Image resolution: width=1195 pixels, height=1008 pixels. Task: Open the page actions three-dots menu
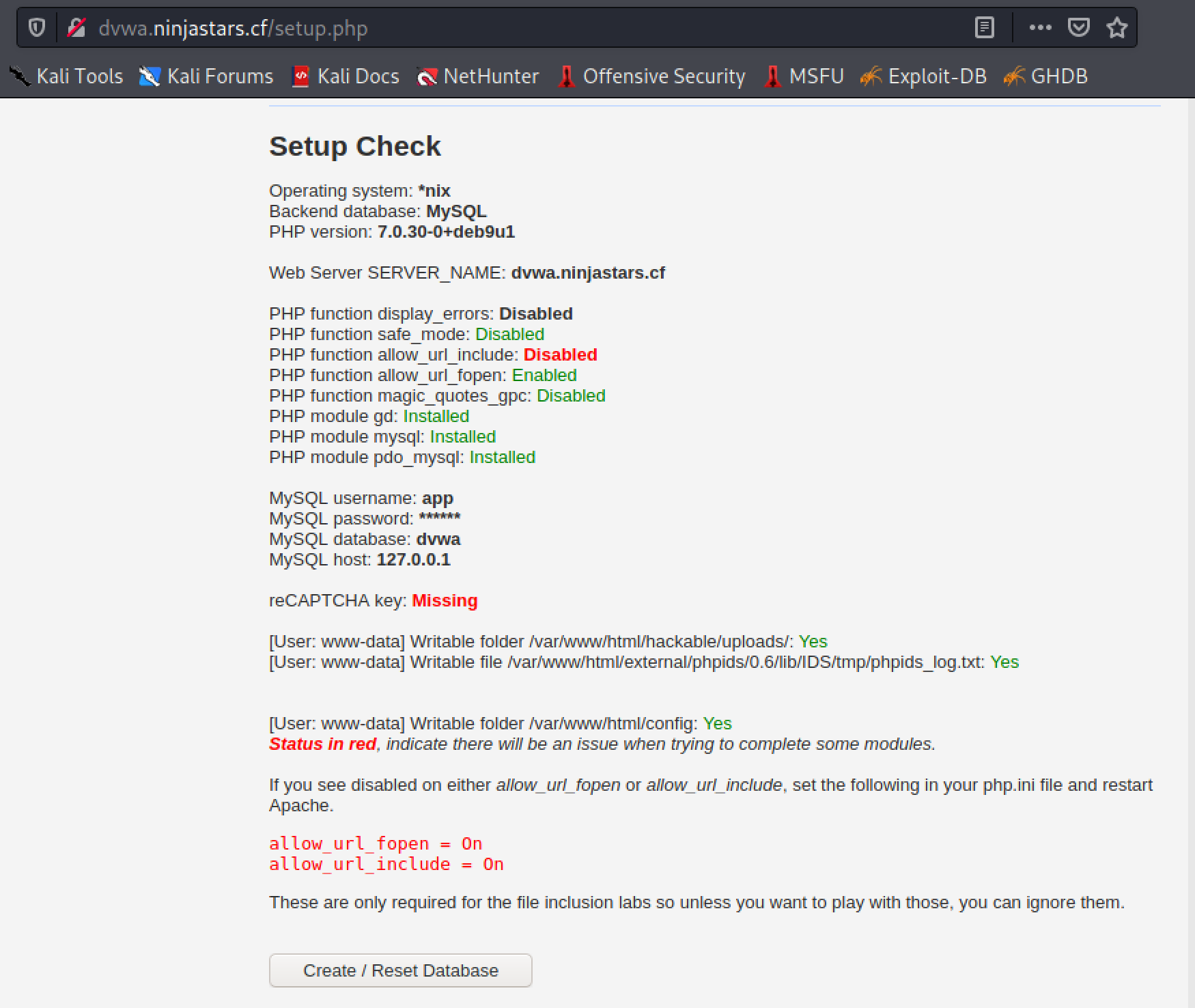click(1040, 28)
